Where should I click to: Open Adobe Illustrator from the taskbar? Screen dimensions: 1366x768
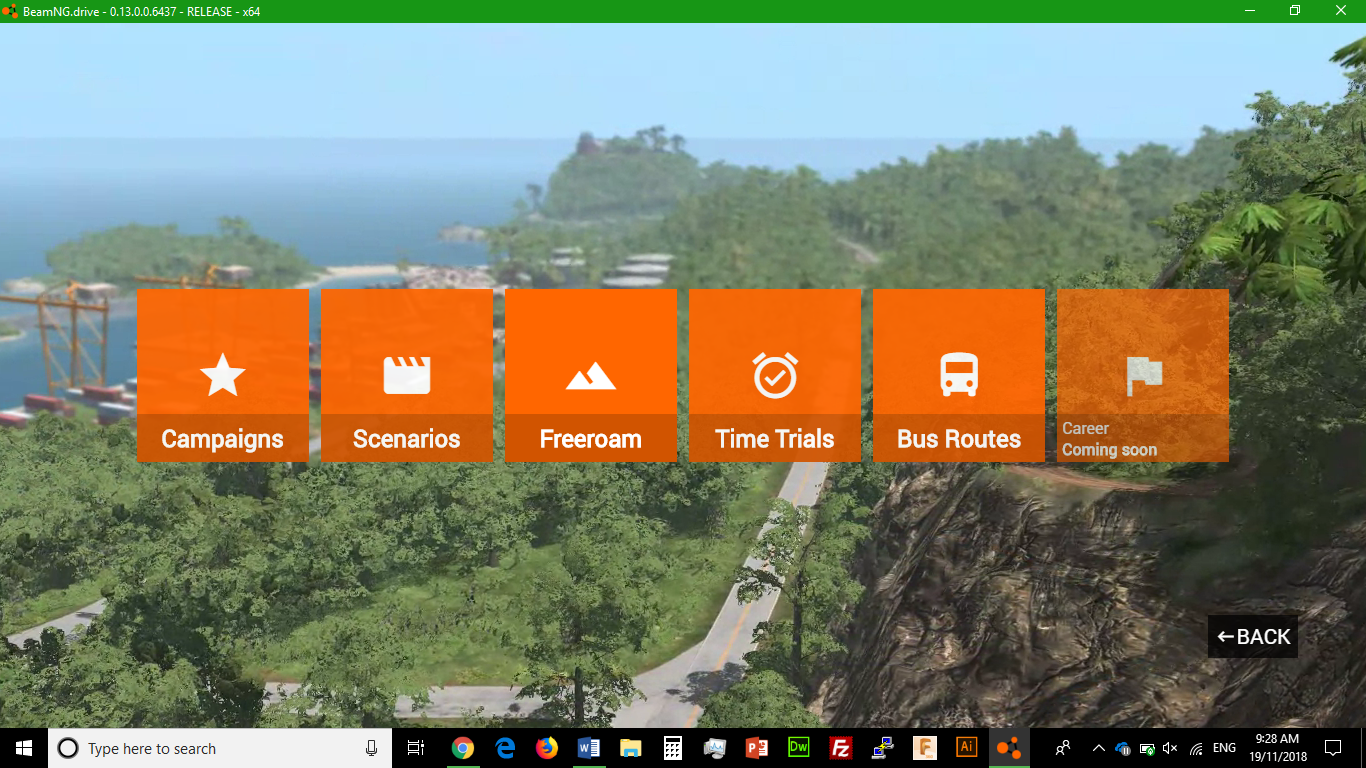pyautogui.click(x=967, y=748)
